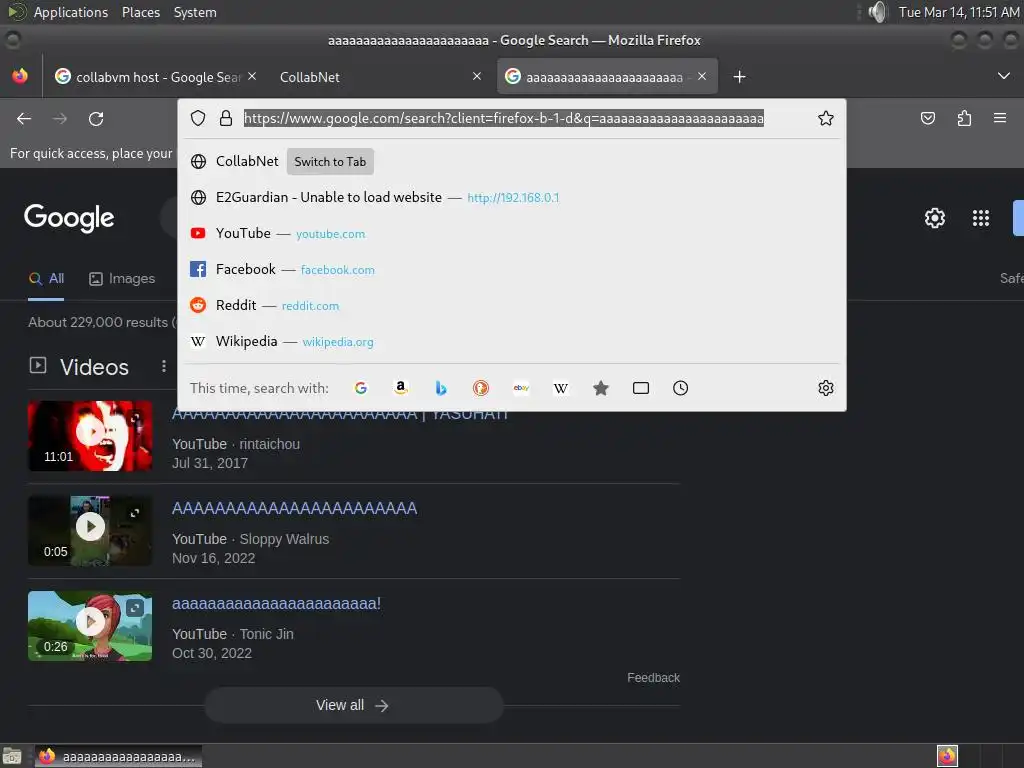Open volume control speaker in panel
Viewport: 1024px width, 768px height.
point(878,12)
